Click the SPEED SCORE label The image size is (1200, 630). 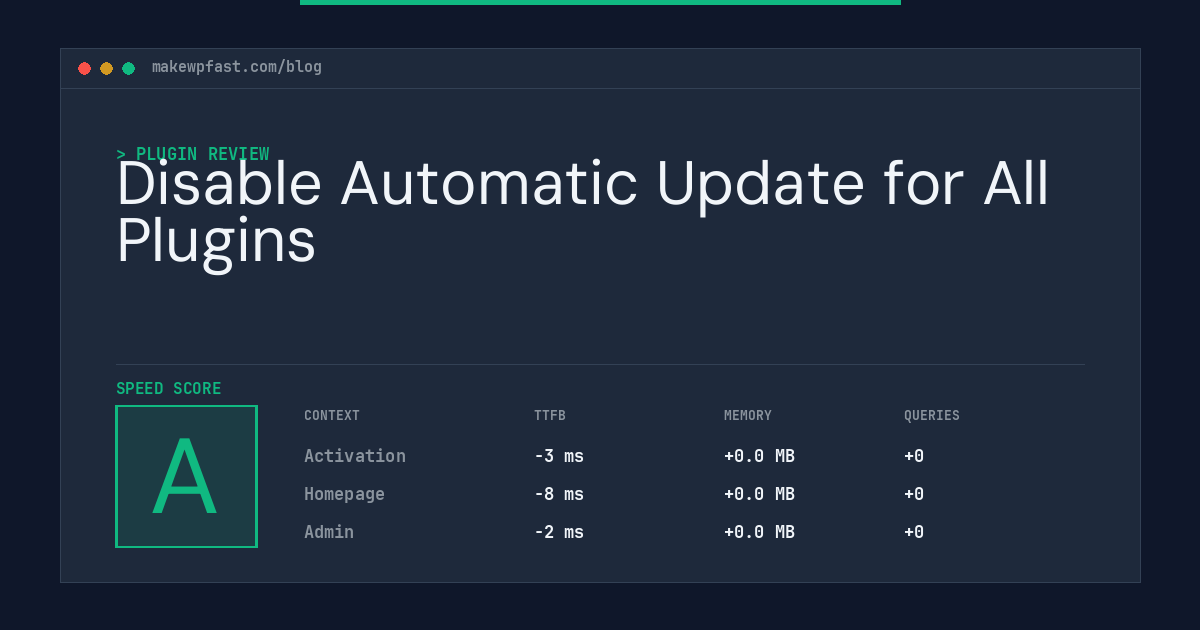pyautogui.click(x=169, y=389)
